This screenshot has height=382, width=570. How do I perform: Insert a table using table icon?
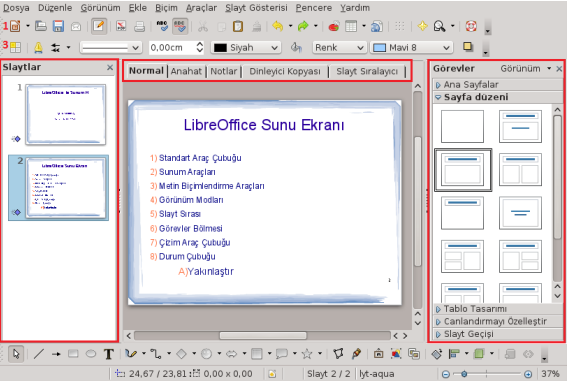(x=351, y=26)
